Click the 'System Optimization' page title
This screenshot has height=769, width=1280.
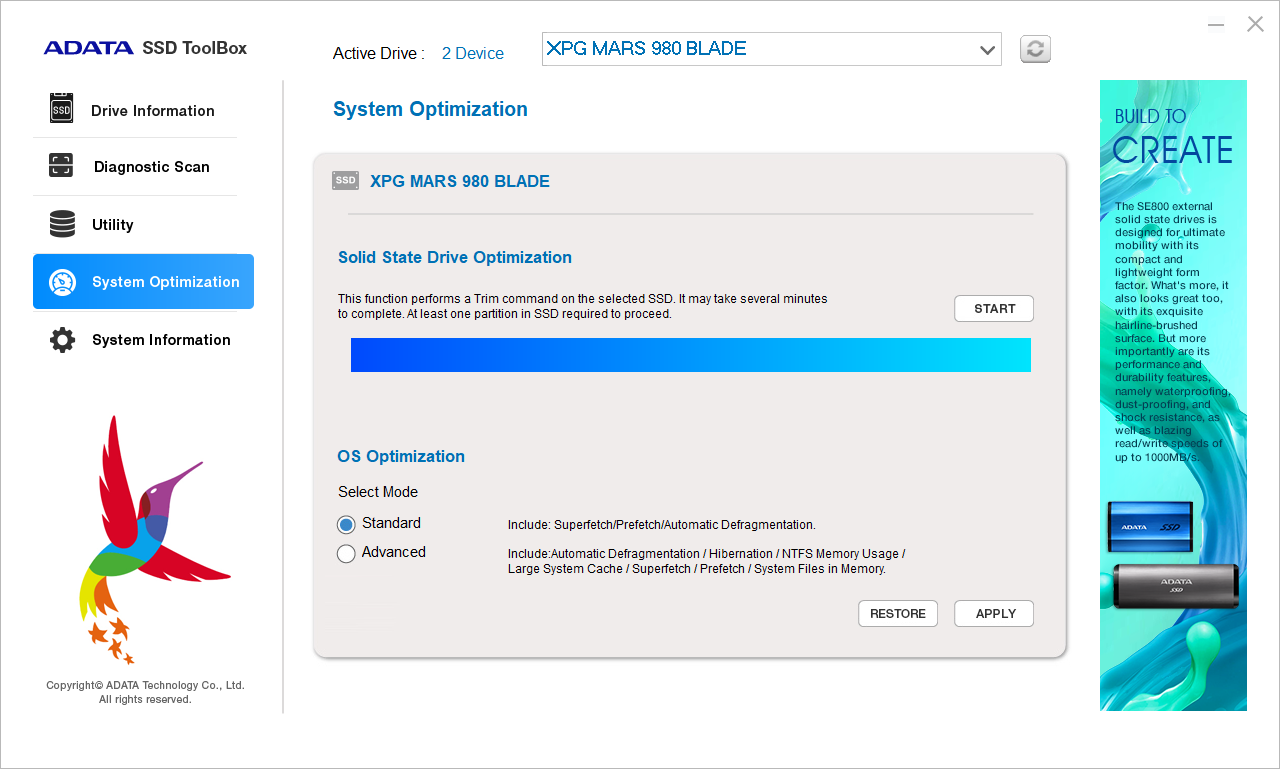pos(430,110)
